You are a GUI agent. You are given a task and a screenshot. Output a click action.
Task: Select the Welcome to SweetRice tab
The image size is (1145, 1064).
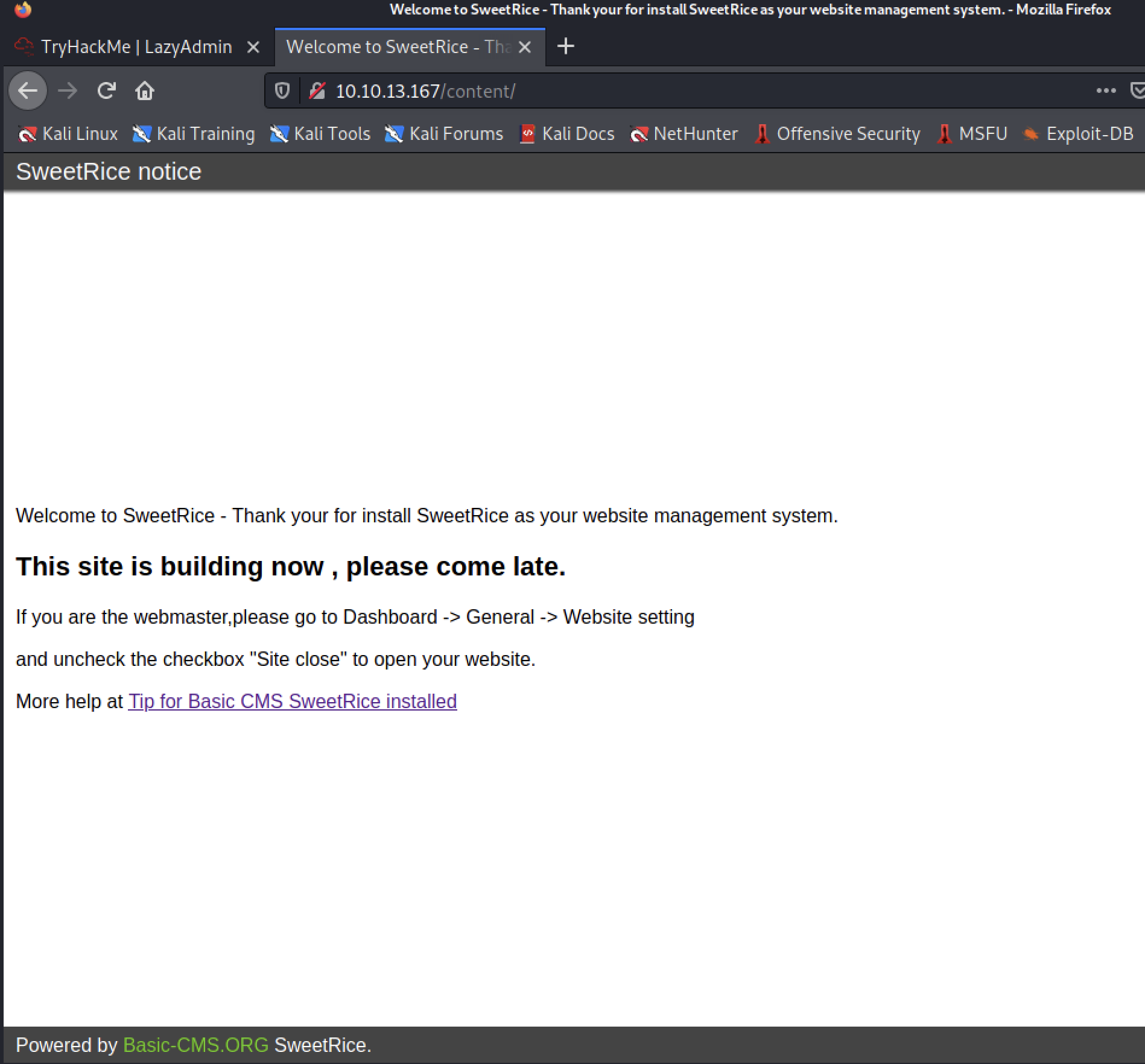point(410,47)
